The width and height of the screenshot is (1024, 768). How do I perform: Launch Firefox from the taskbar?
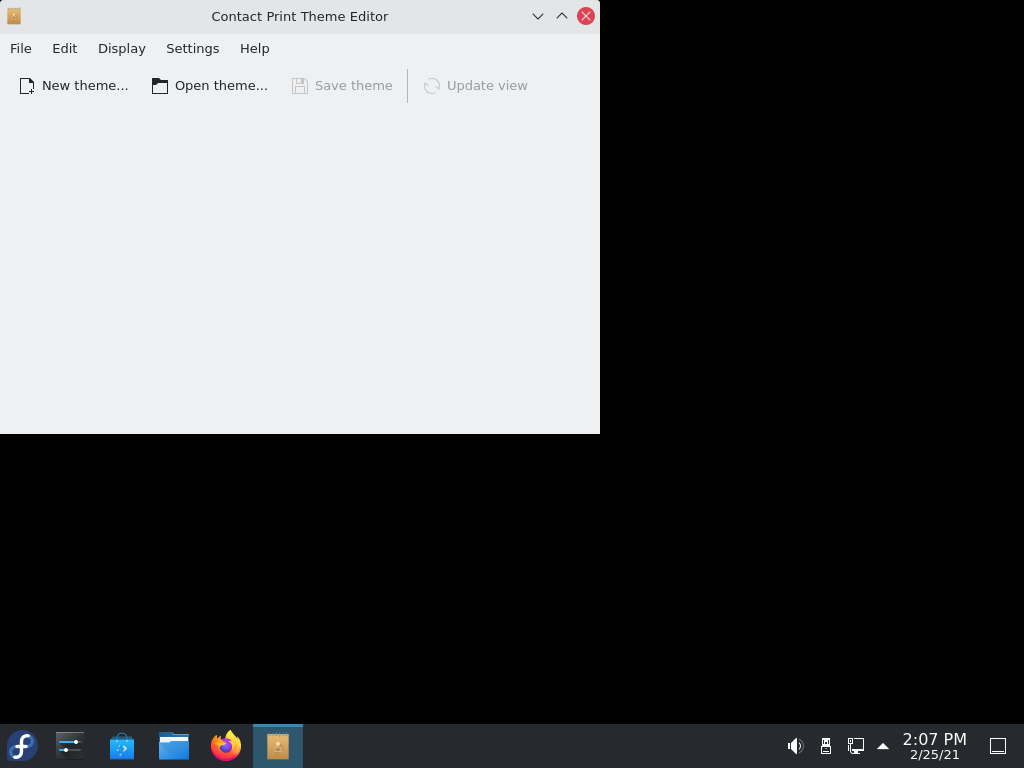coord(226,746)
